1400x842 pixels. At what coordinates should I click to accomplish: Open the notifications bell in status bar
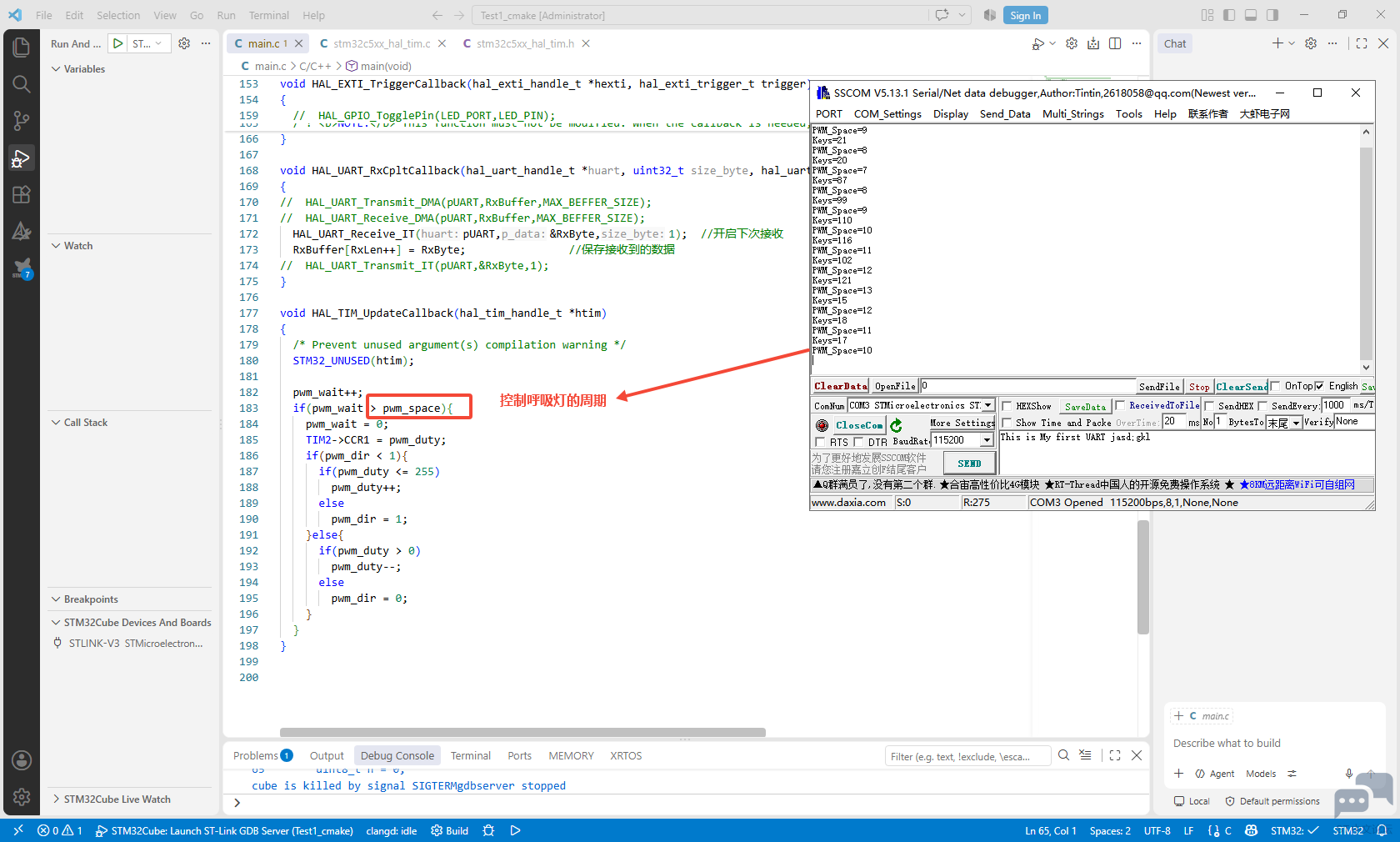click(1382, 831)
